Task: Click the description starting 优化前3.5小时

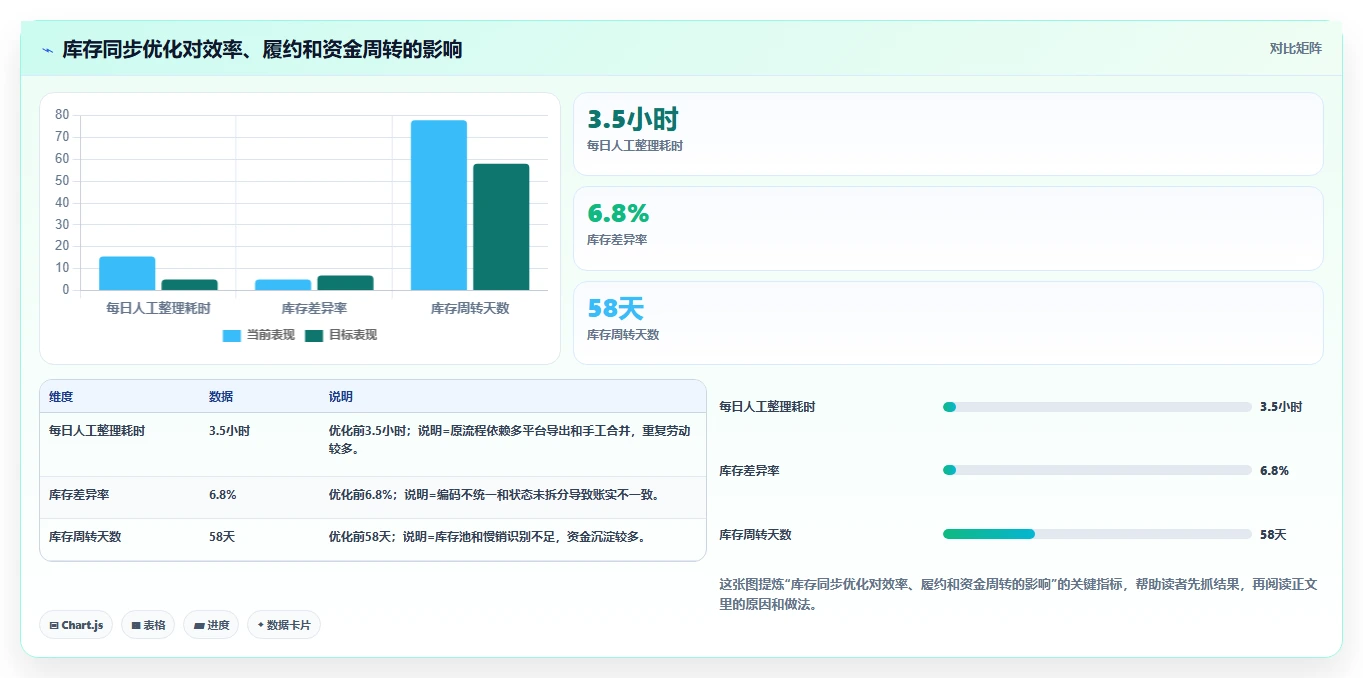Action: 510,440
